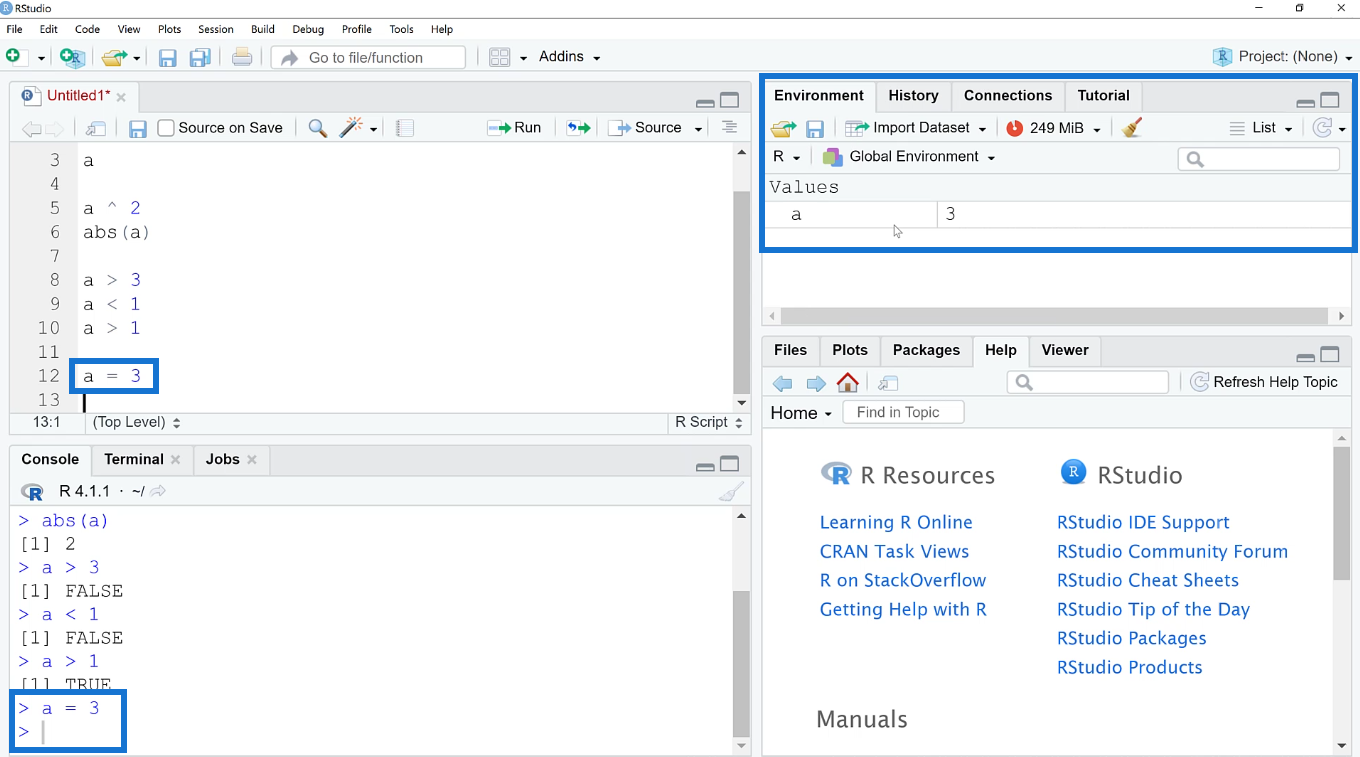Open the Help Home dropdown
1360x757 pixels.
pyautogui.click(x=801, y=413)
